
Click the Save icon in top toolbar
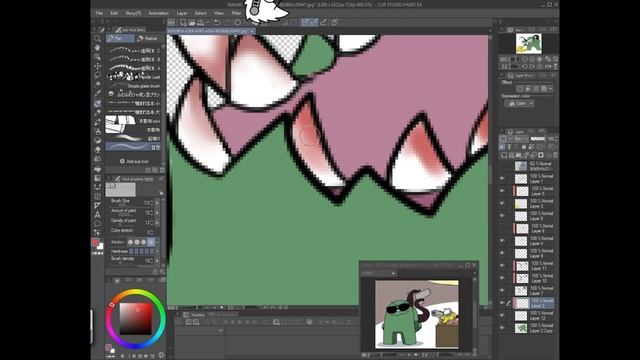pos(201,22)
